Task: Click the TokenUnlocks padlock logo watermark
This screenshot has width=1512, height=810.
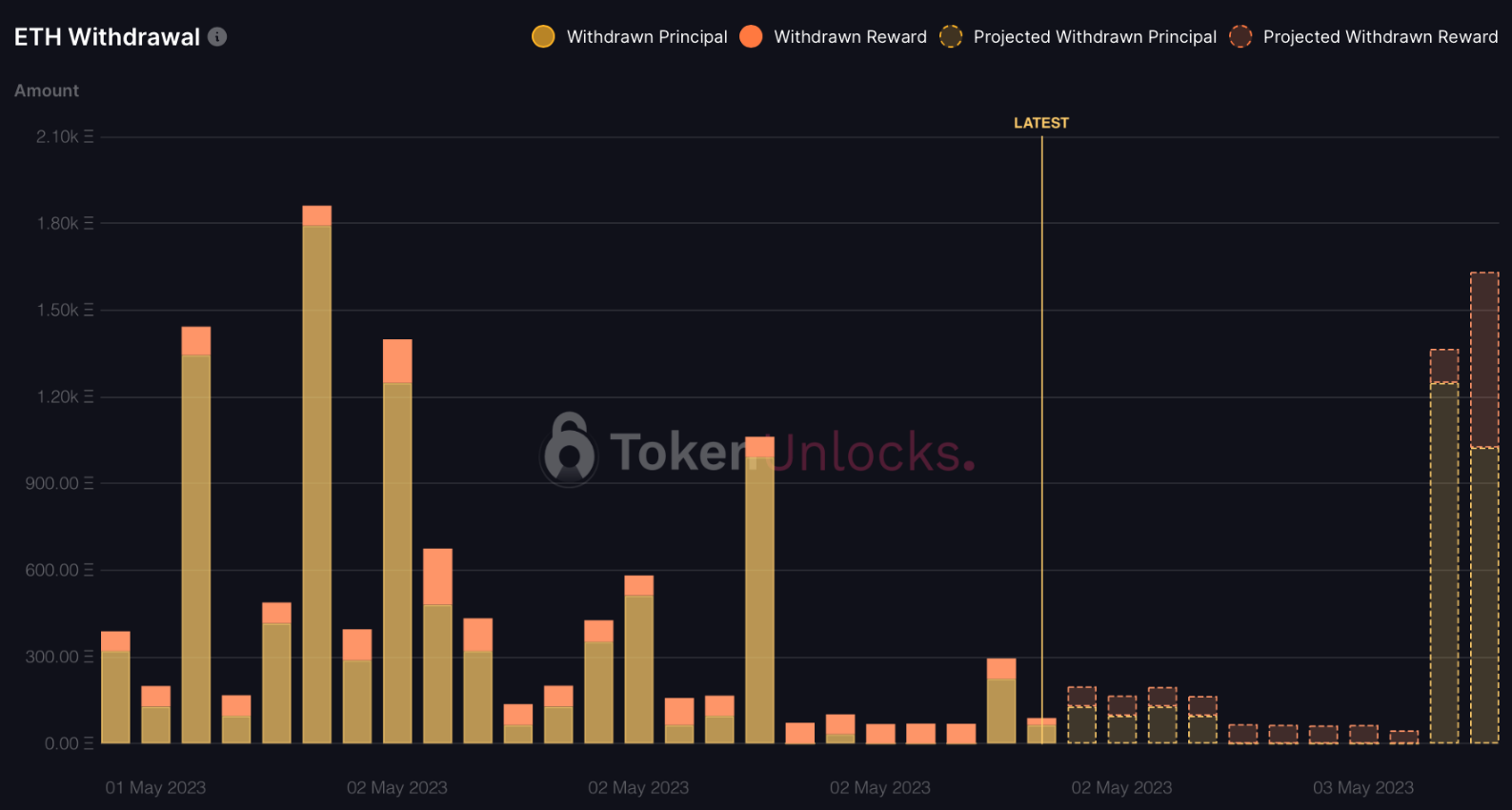Action: tap(569, 450)
